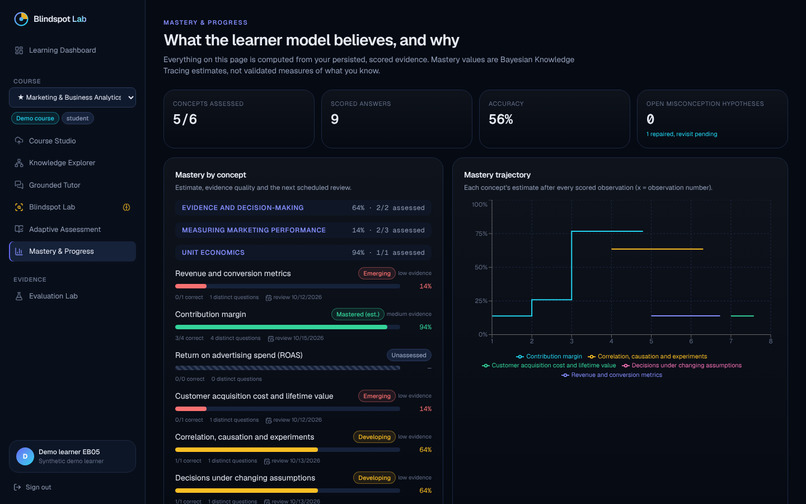The width and height of the screenshot is (806, 504).
Task: Click the Mastered (est.) badge
Action: [x=357, y=314]
